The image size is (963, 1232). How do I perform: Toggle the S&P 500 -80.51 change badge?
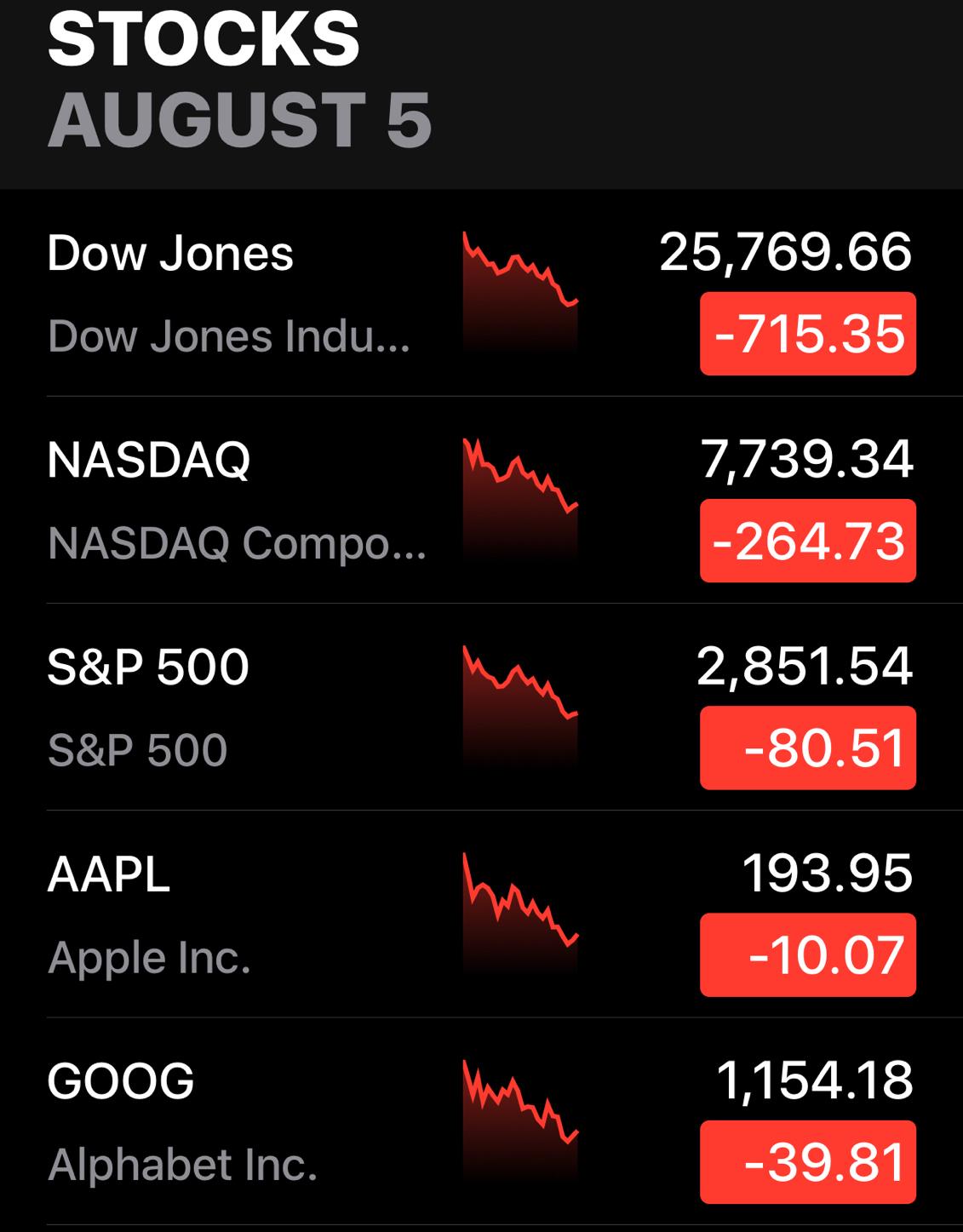coord(807,748)
